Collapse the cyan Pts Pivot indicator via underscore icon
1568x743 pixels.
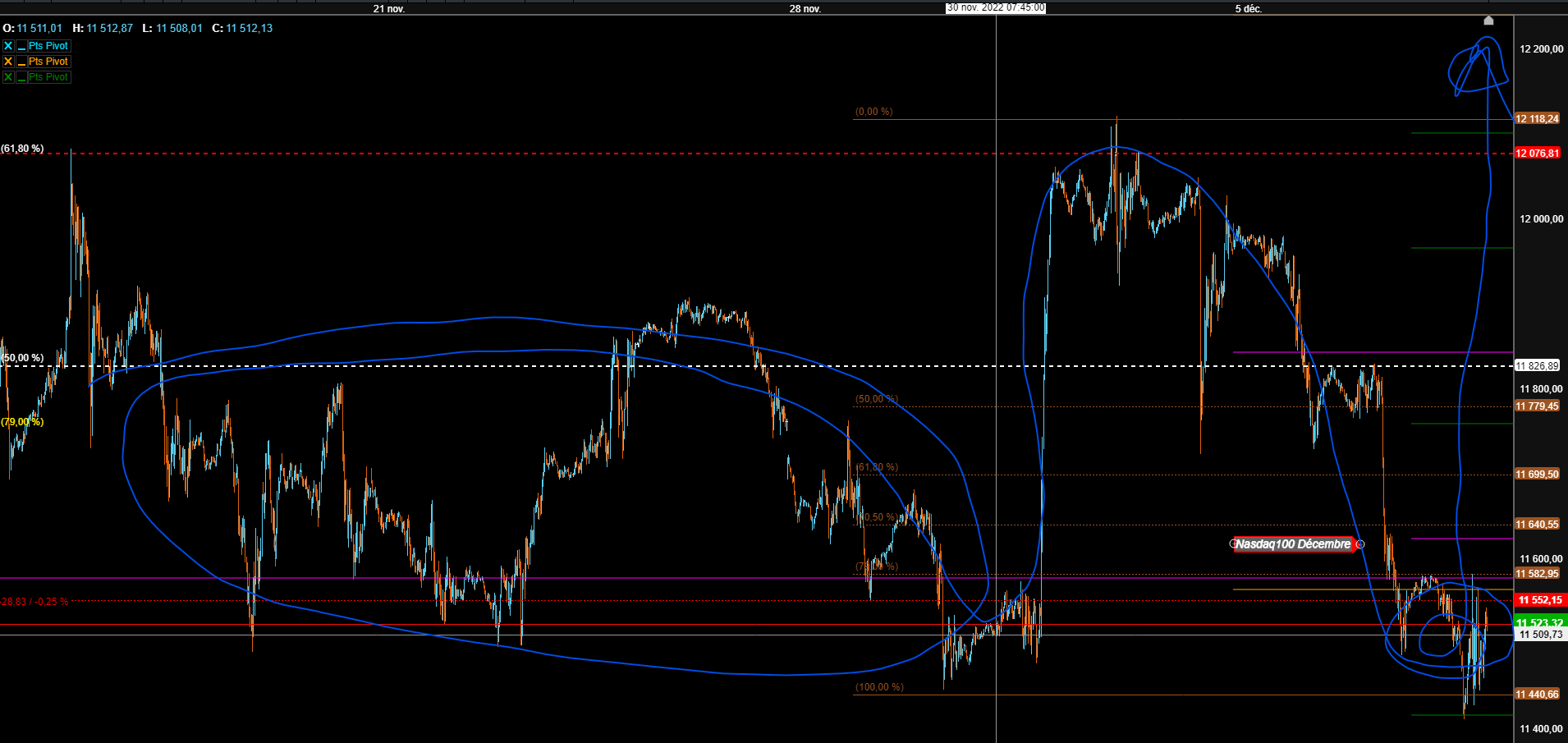[x=21, y=46]
